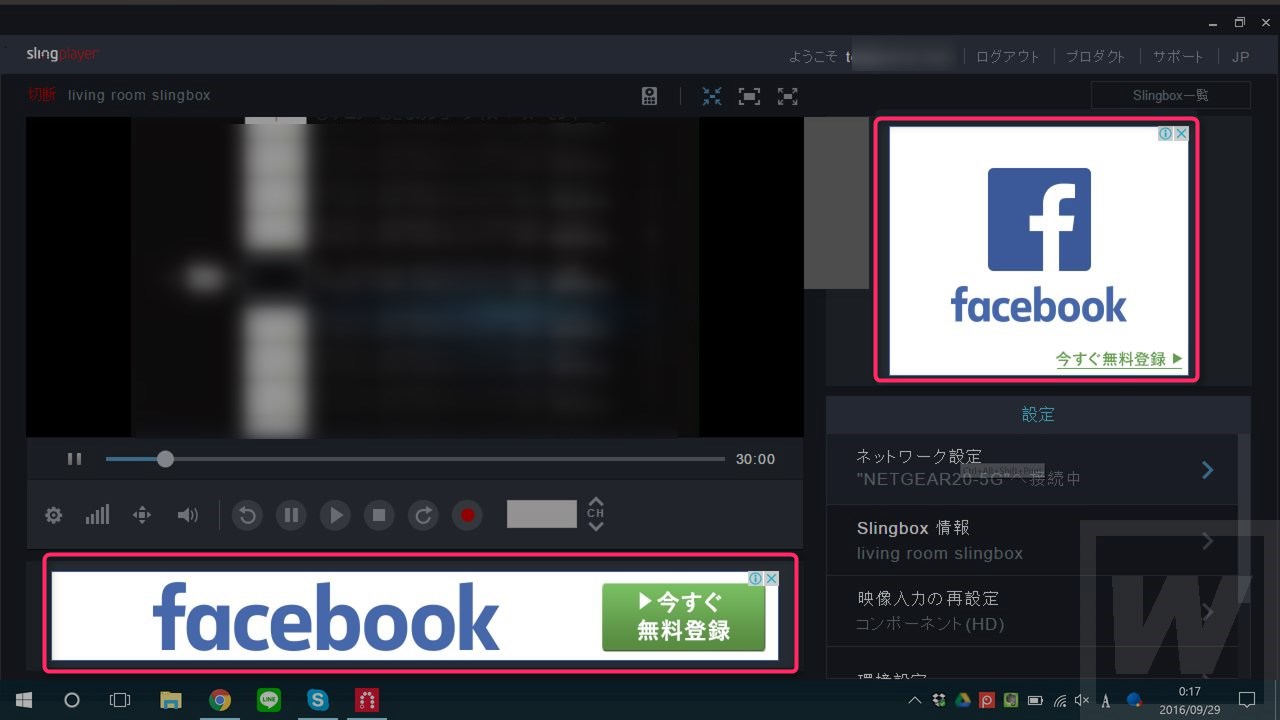Open Cortana search circle in taskbar
1280x720 pixels.
point(72,700)
